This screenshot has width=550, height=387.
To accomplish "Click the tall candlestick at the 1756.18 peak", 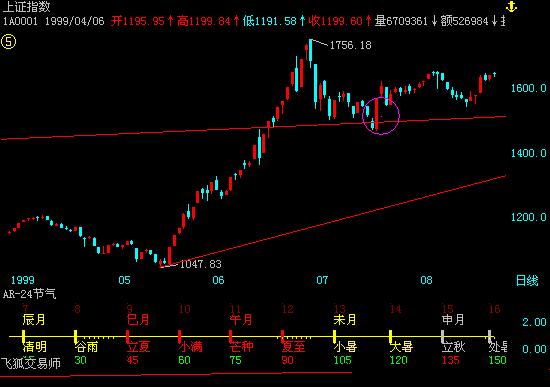I will click(311, 53).
